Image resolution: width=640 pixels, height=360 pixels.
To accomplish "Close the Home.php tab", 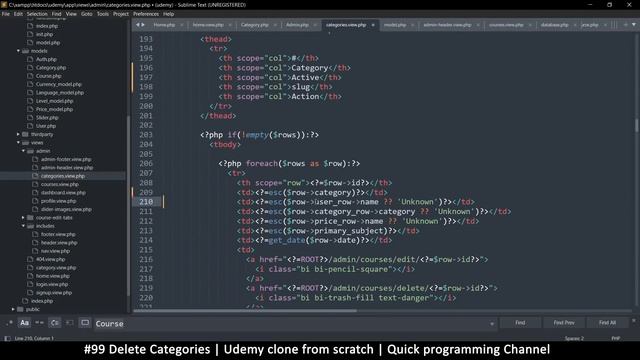I will tap(181, 25).
